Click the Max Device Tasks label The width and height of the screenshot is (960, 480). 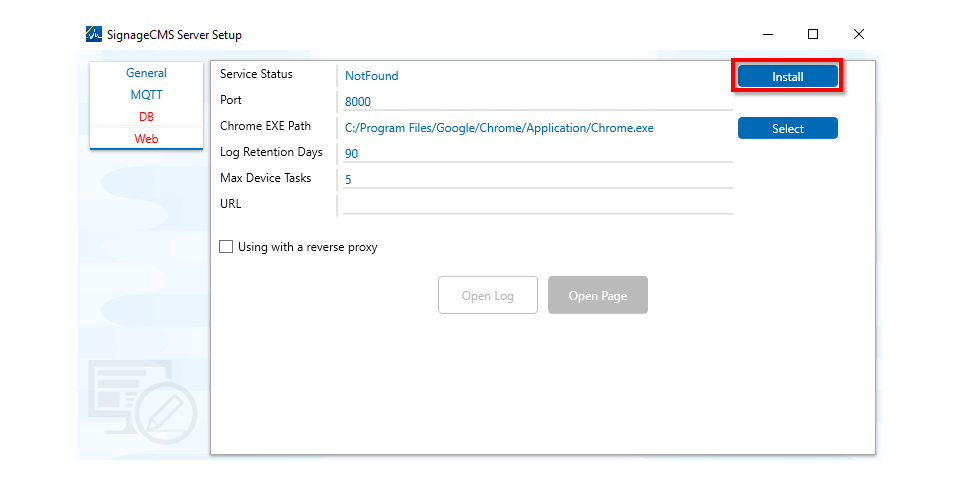[266, 178]
